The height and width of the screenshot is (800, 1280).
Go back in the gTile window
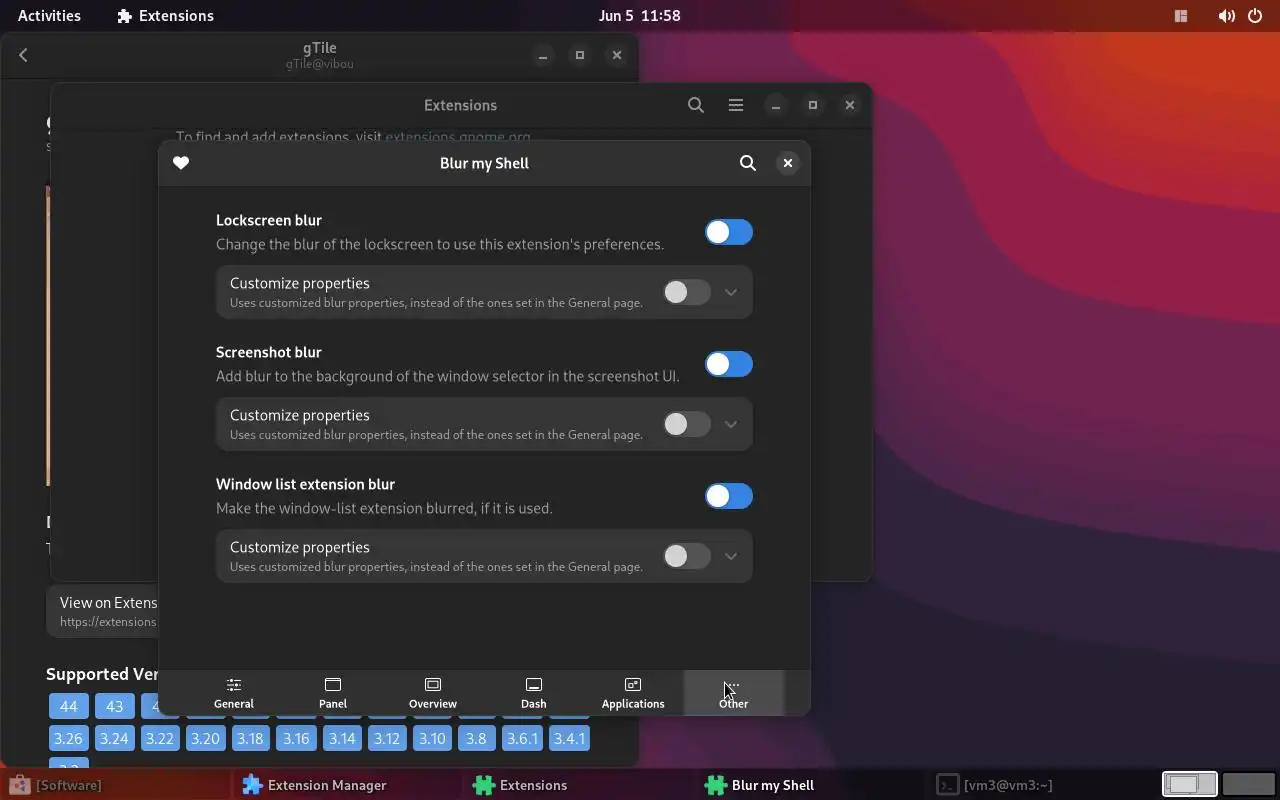point(24,55)
